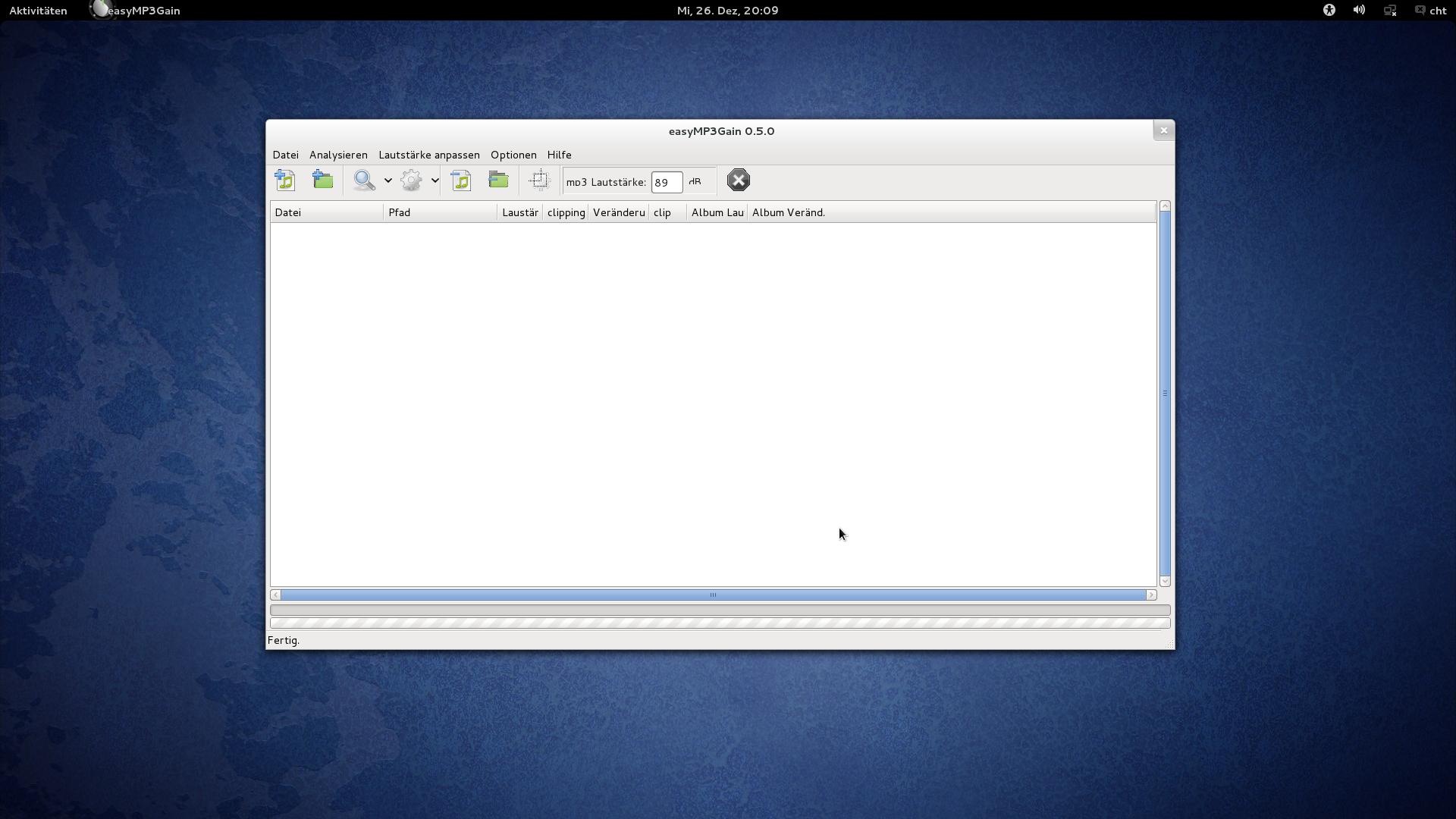Start analysis with the magnifier icon

pyautogui.click(x=365, y=180)
